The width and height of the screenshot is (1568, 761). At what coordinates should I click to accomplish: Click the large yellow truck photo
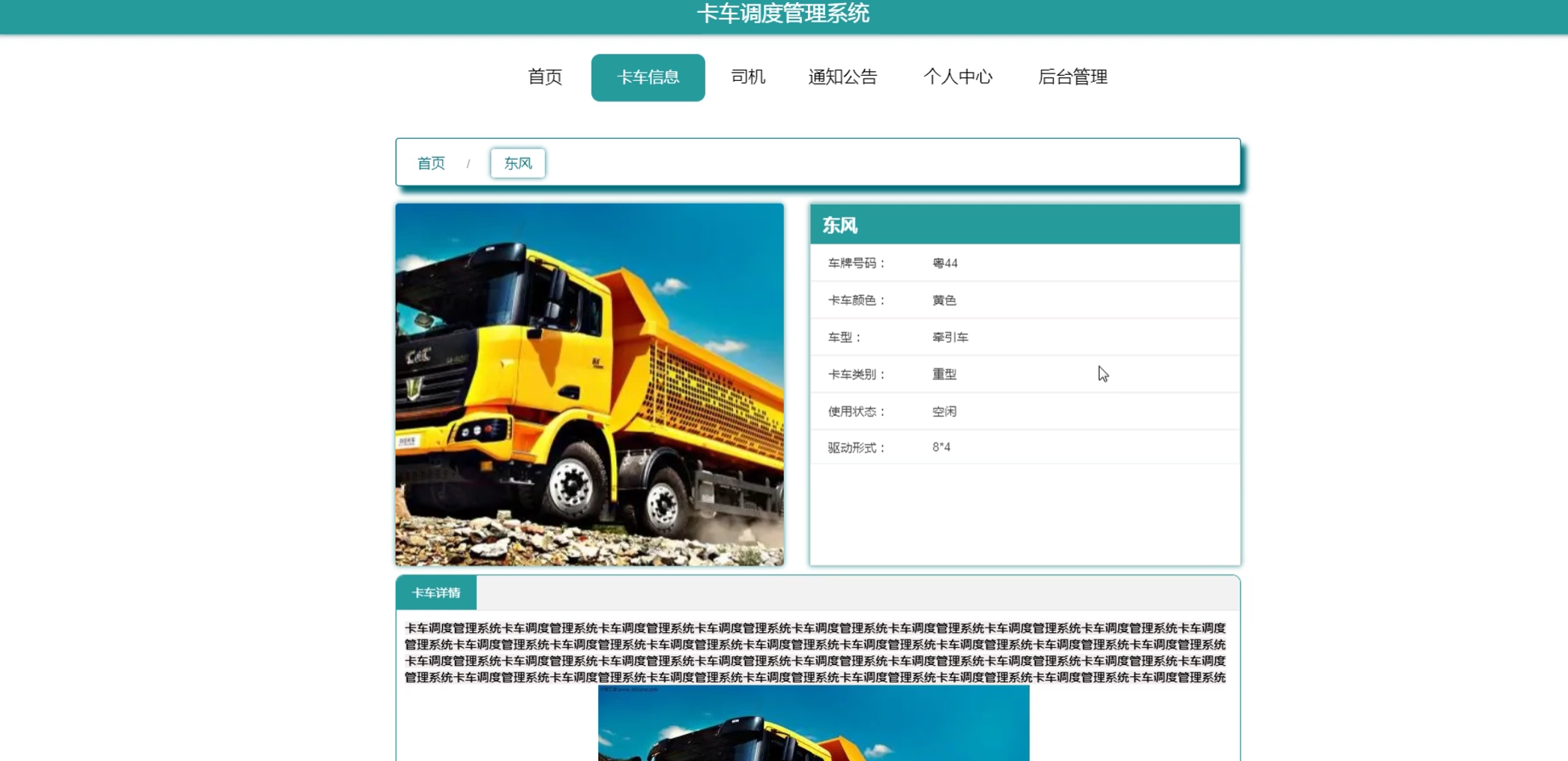[x=590, y=385]
